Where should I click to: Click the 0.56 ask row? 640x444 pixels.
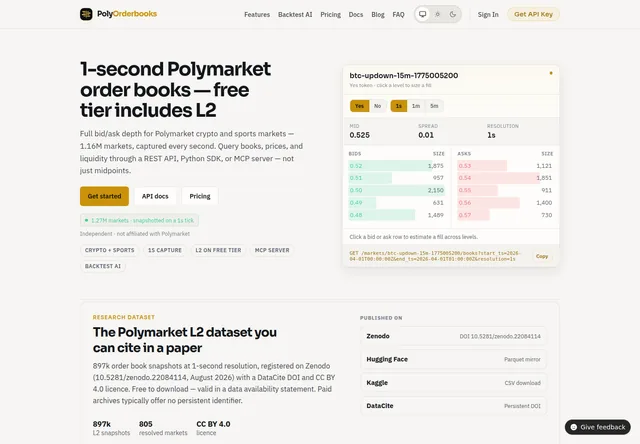click(x=505, y=203)
